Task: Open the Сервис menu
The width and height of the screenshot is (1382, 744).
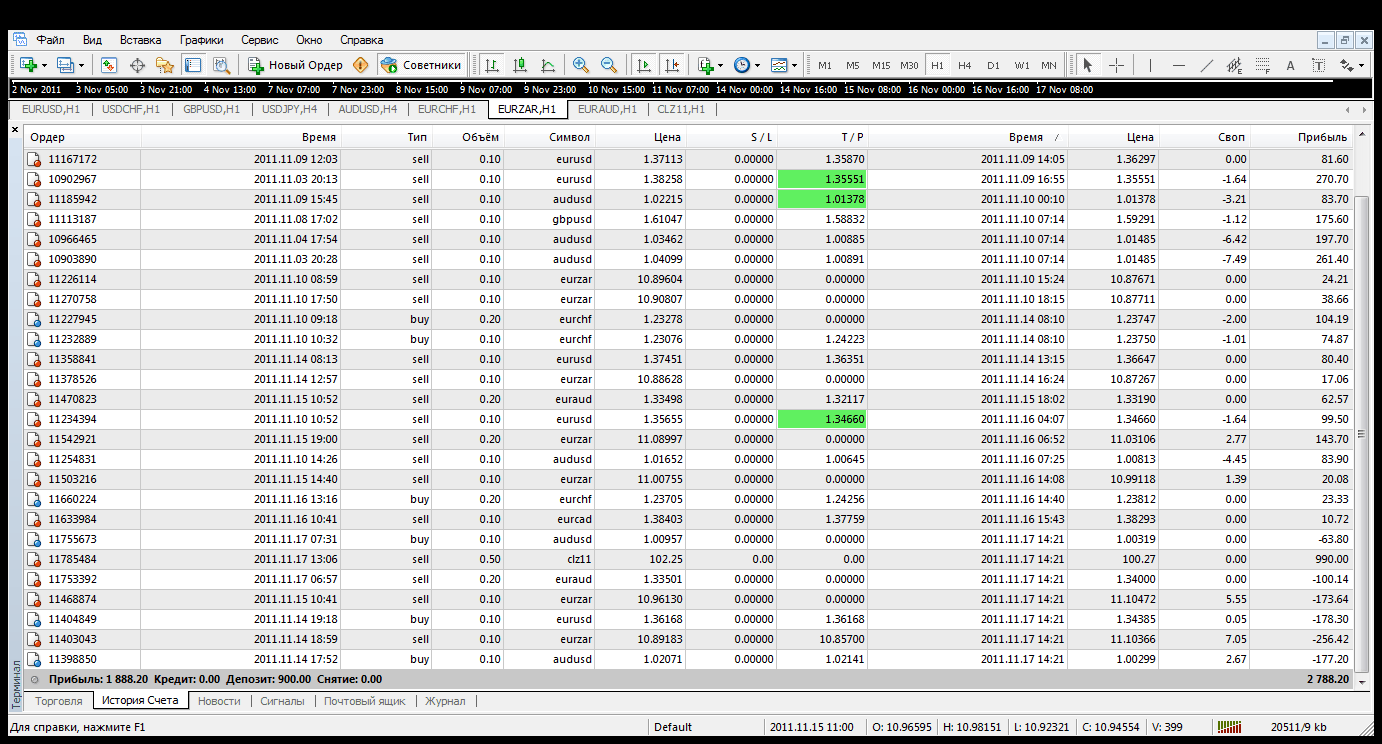Action: point(259,40)
